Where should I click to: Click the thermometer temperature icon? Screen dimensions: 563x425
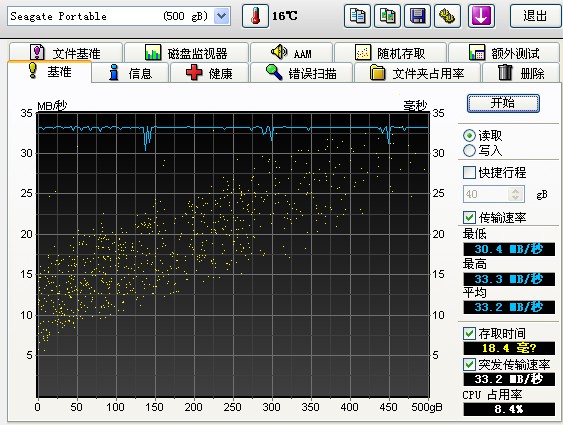(255, 16)
